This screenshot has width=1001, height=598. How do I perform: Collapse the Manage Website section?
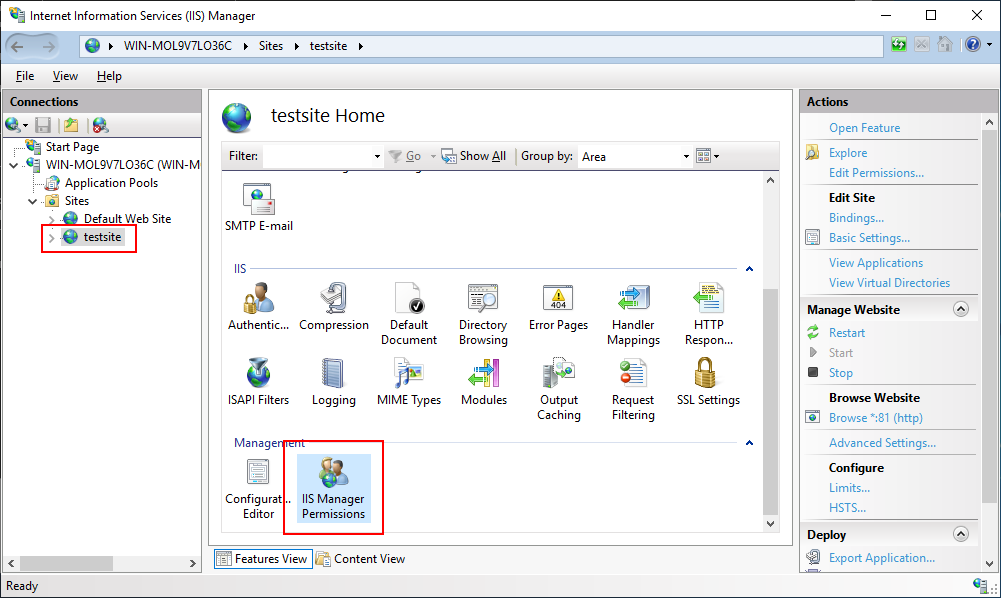tap(961, 310)
